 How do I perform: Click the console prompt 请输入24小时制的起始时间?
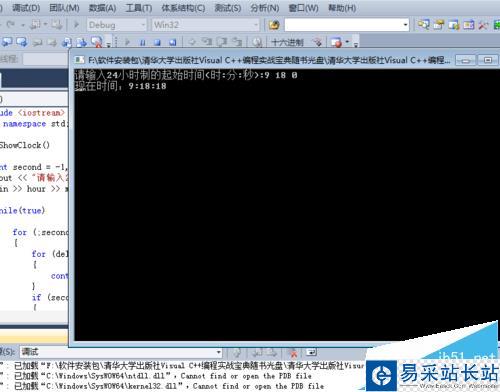140,75
